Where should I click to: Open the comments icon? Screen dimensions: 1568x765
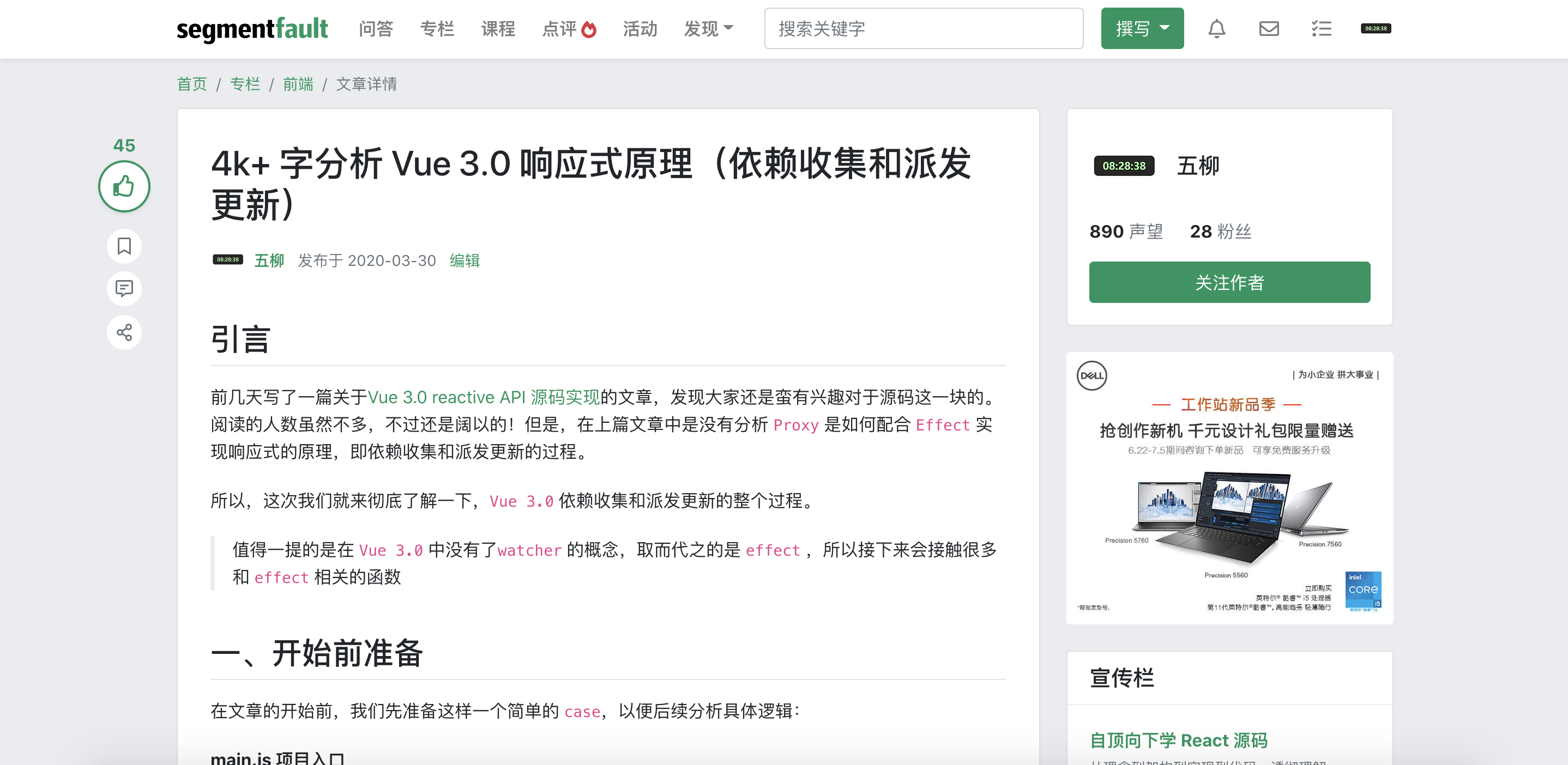click(x=124, y=288)
